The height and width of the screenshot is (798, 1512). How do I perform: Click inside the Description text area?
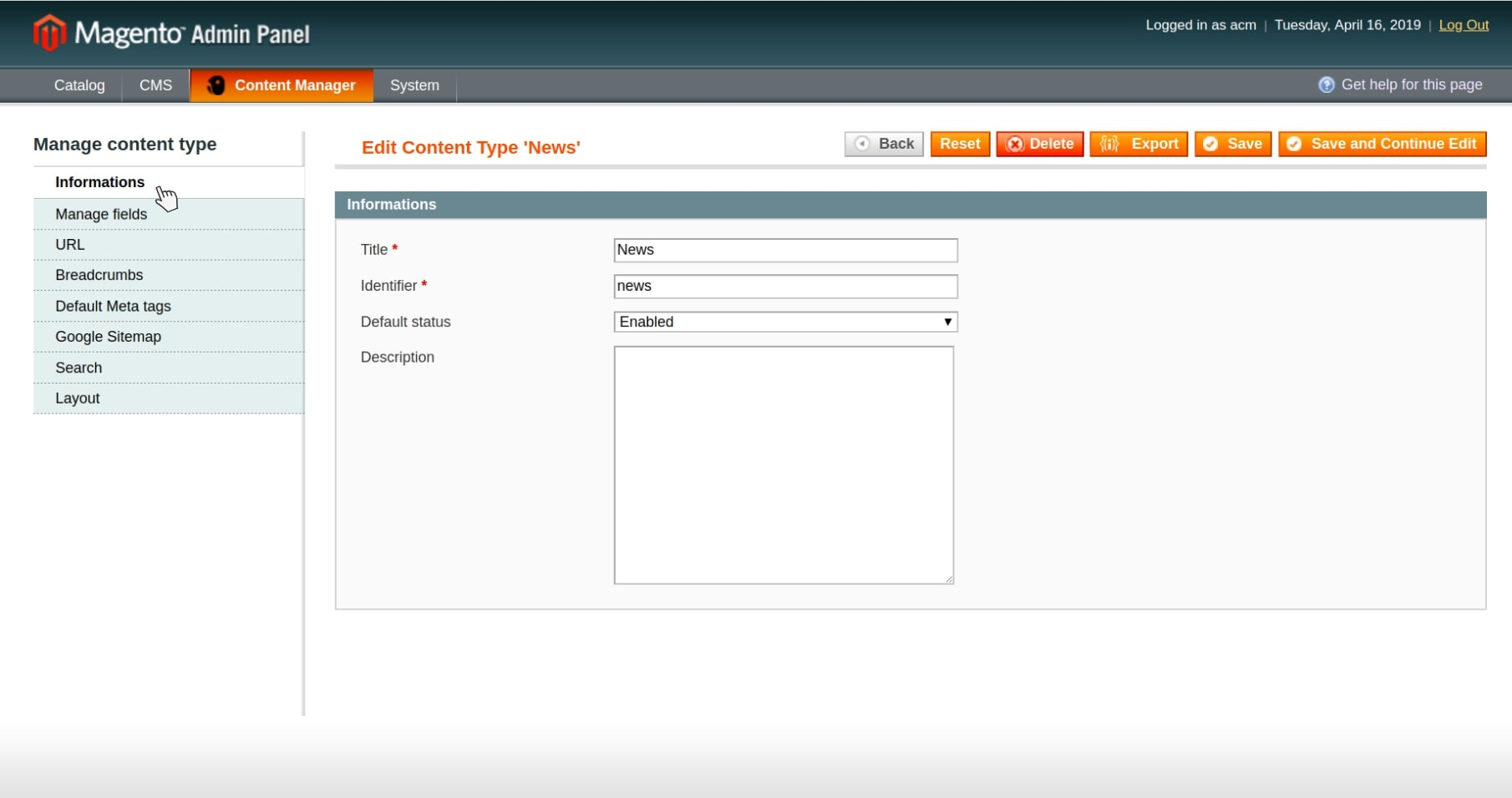tap(784, 465)
